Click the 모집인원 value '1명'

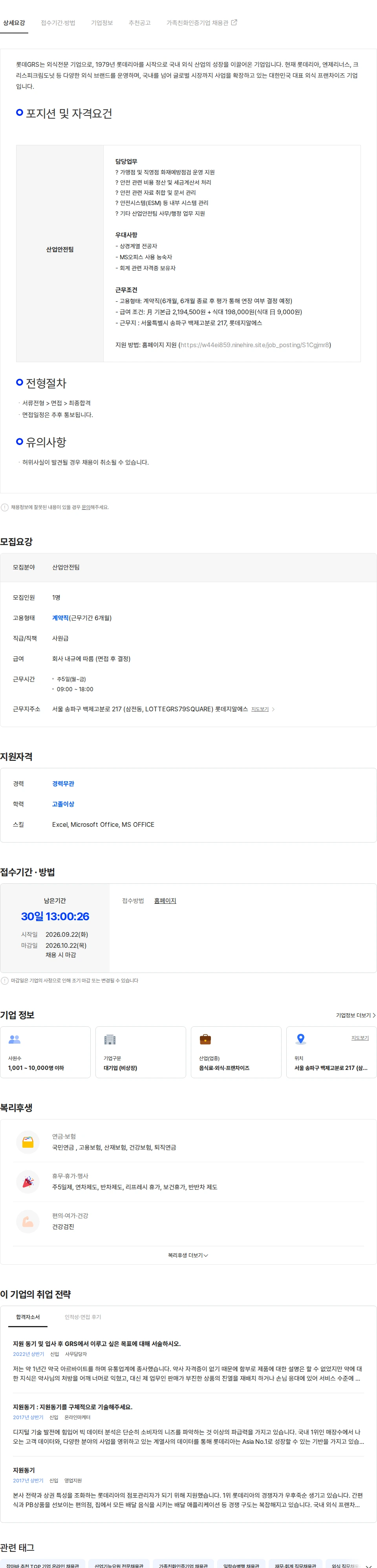click(x=56, y=598)
